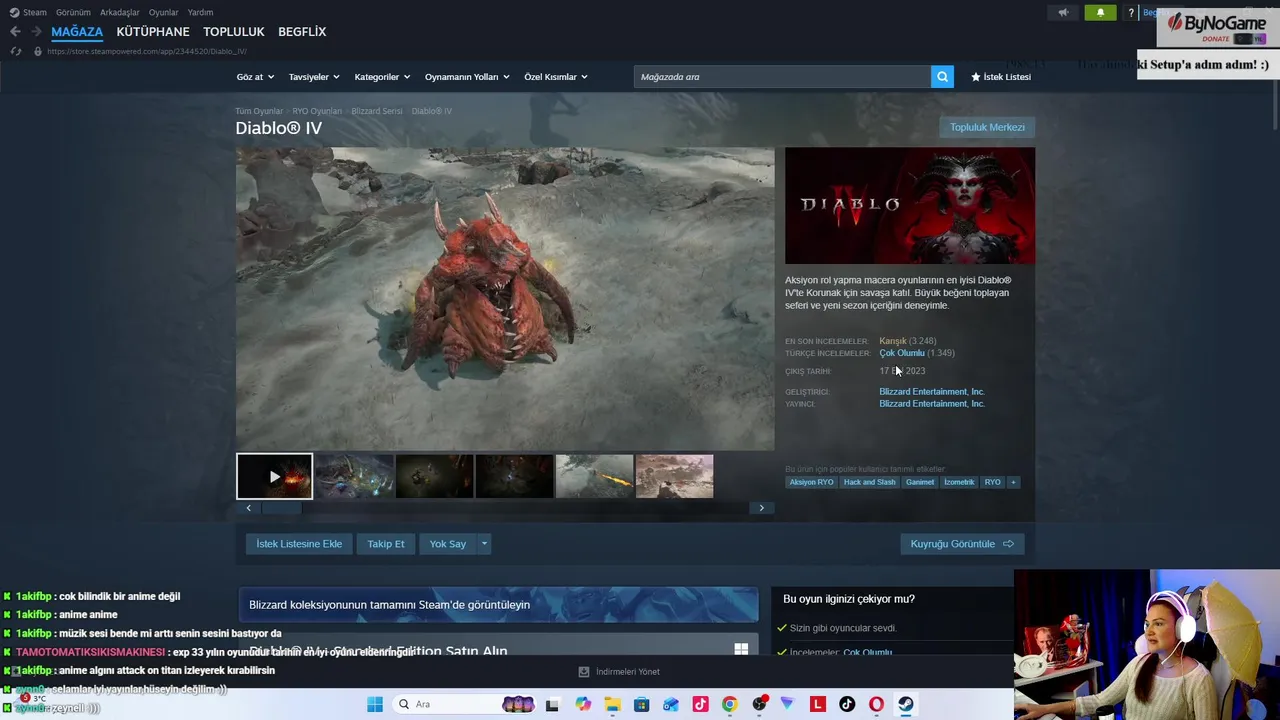1280x720 pixels.
Task: Click the Steam forward navigation arrow
Action: tap(35, 32)
